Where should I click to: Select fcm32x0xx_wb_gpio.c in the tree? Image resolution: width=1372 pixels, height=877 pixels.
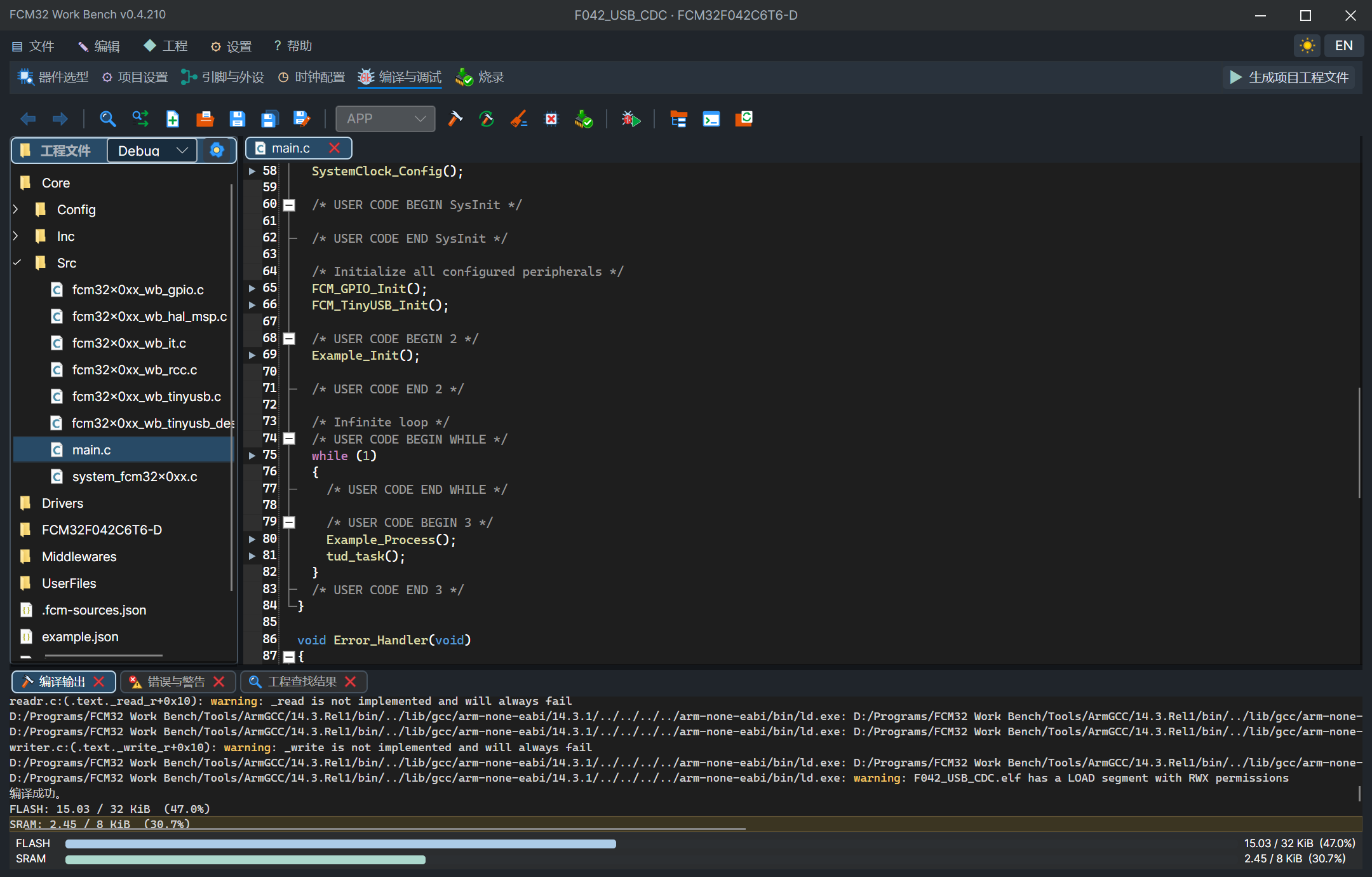click(138, 290)
